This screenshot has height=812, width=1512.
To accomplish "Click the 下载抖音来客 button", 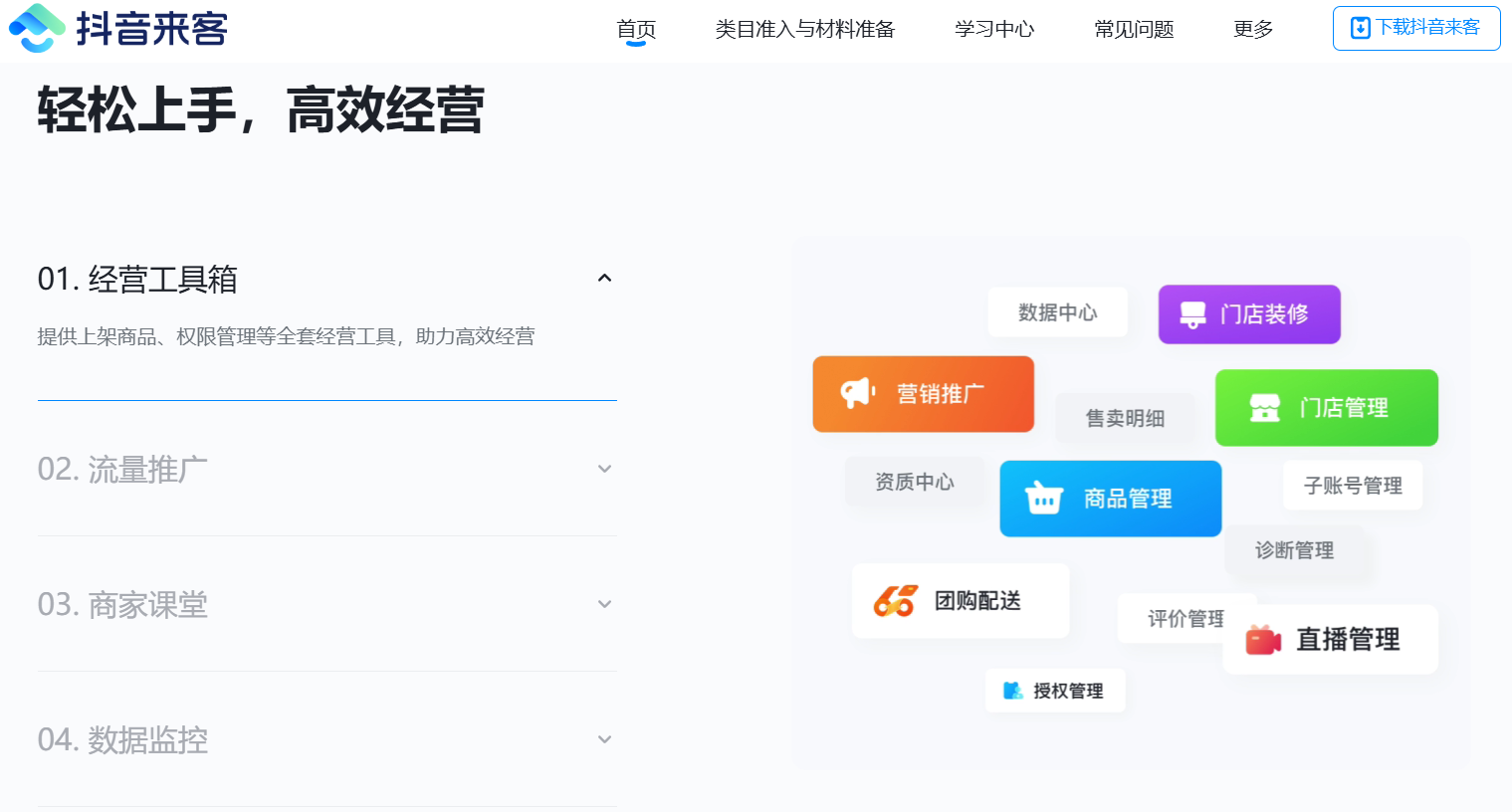I will pos(1416,28).
